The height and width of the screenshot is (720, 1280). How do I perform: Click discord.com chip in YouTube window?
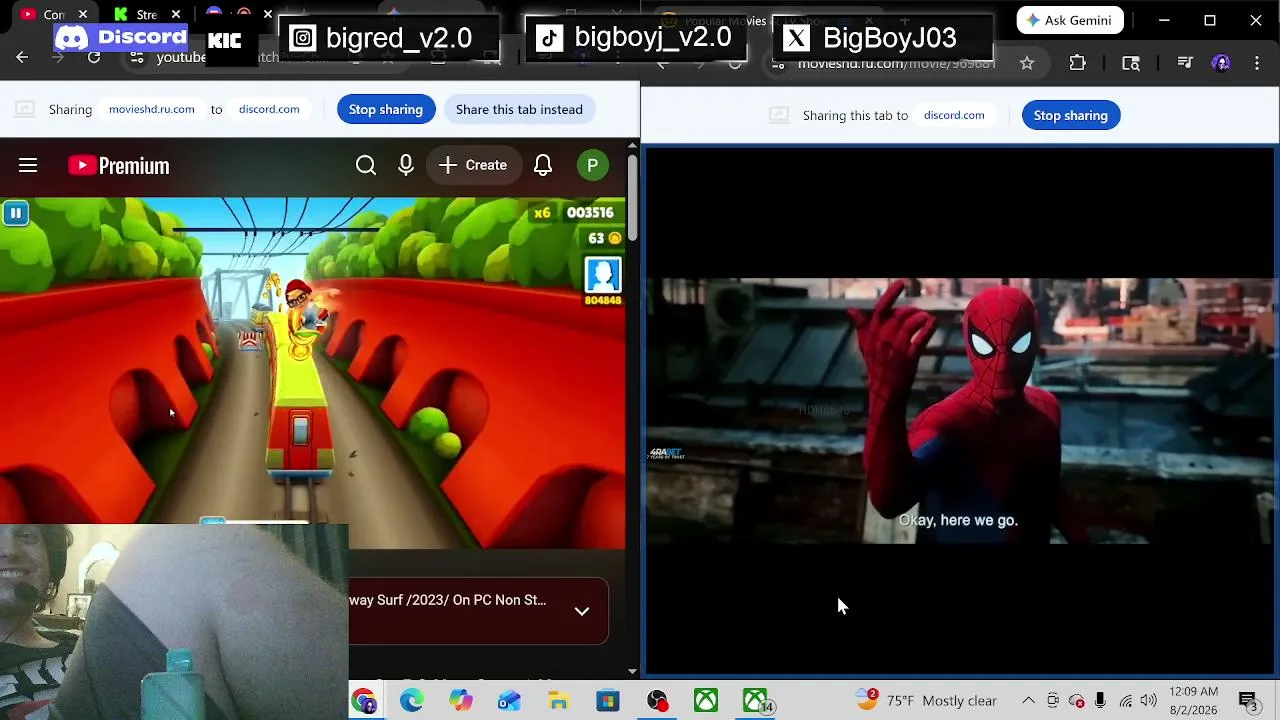point(269,109)
